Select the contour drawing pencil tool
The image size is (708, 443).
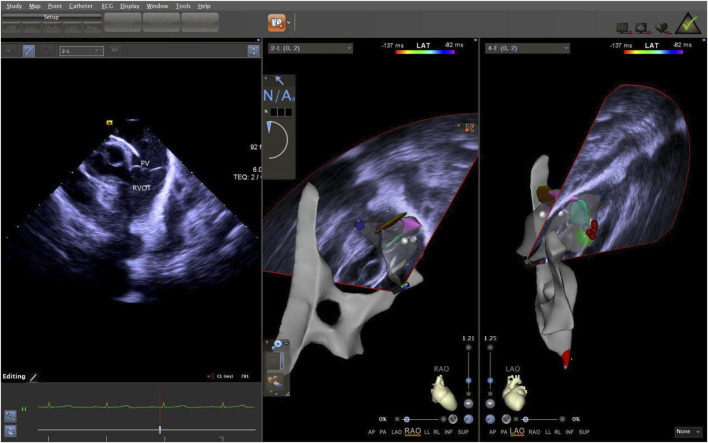[28, 51]
